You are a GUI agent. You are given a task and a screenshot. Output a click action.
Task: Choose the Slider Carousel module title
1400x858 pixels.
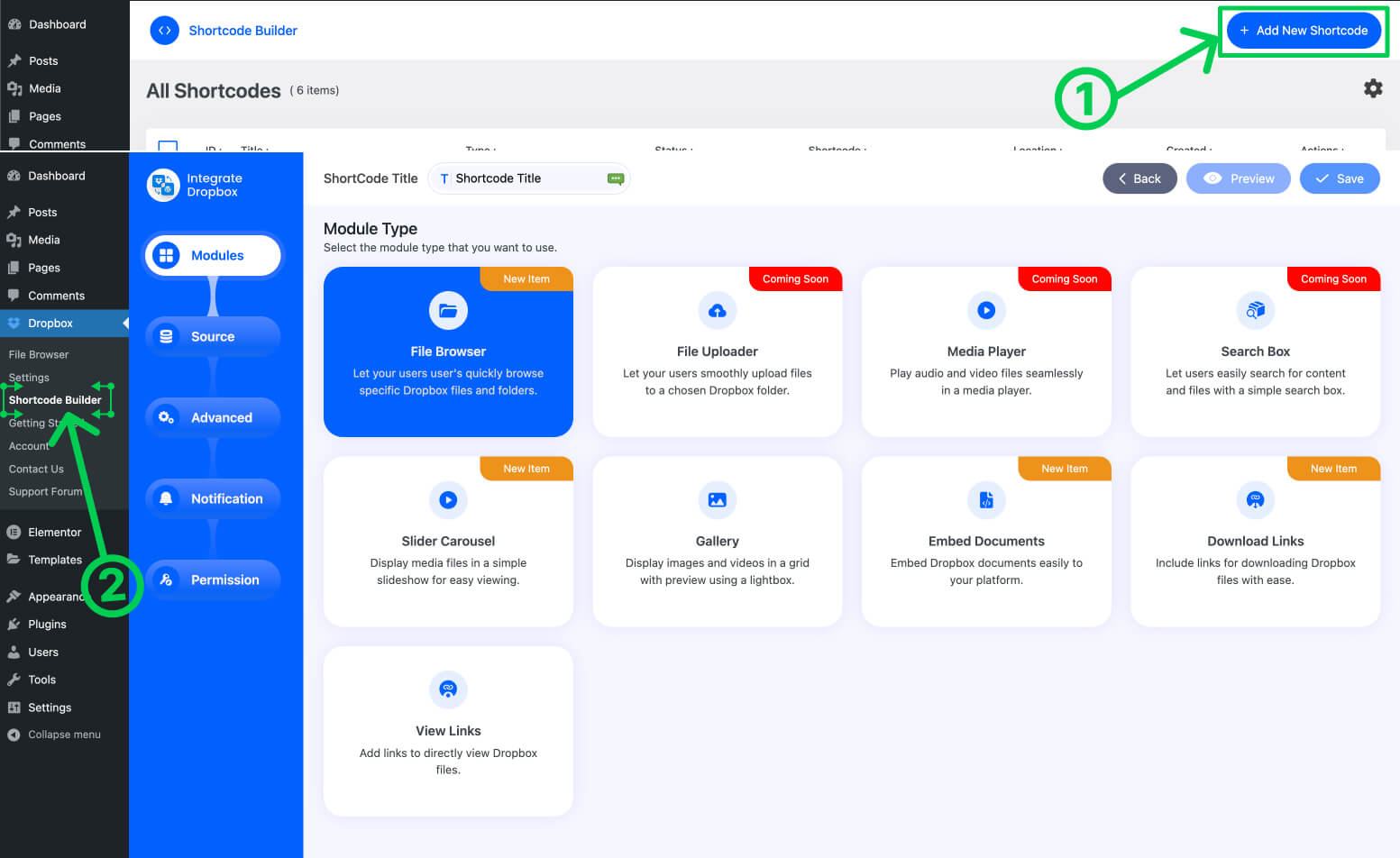click(x=448, y=541)
